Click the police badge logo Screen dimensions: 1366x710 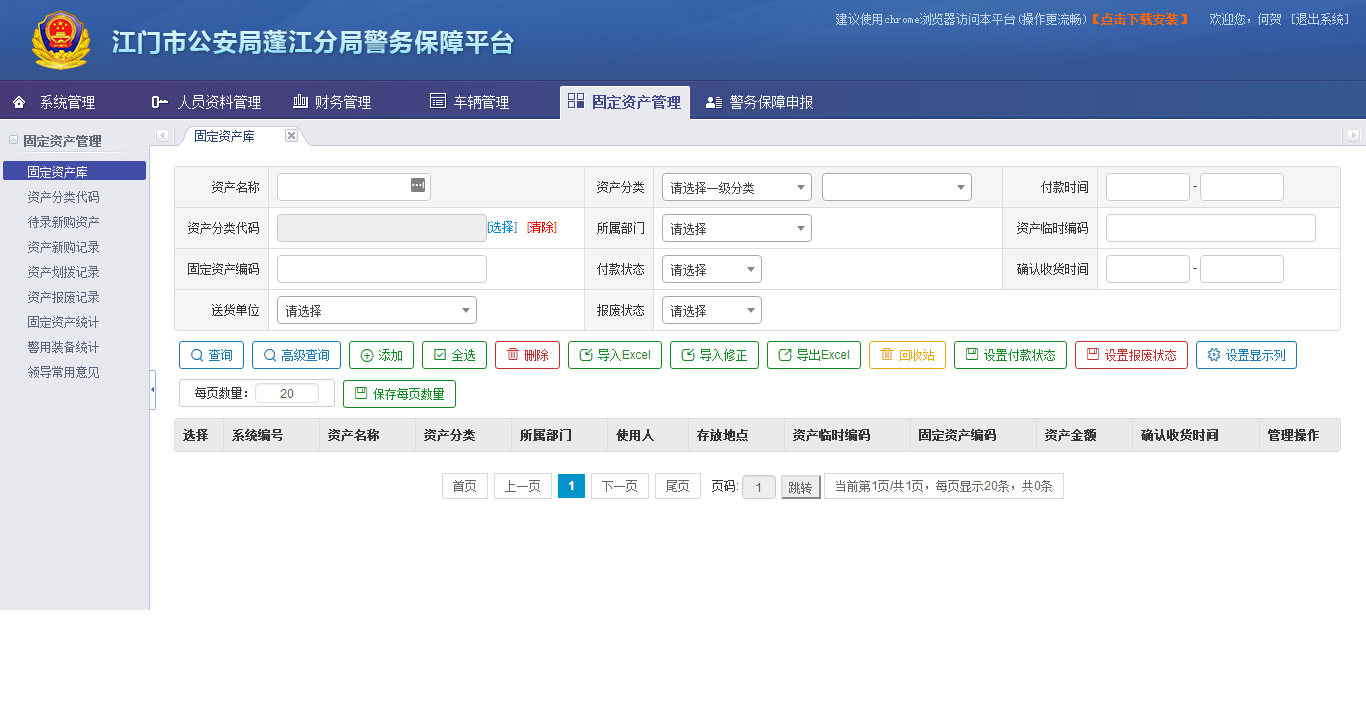point(61,40)
